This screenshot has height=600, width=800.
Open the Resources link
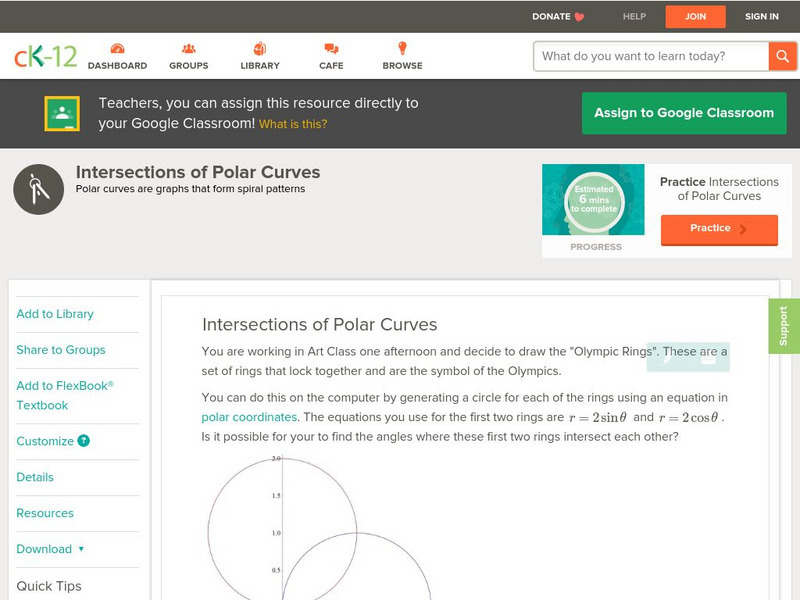click(x=45, y=513)
